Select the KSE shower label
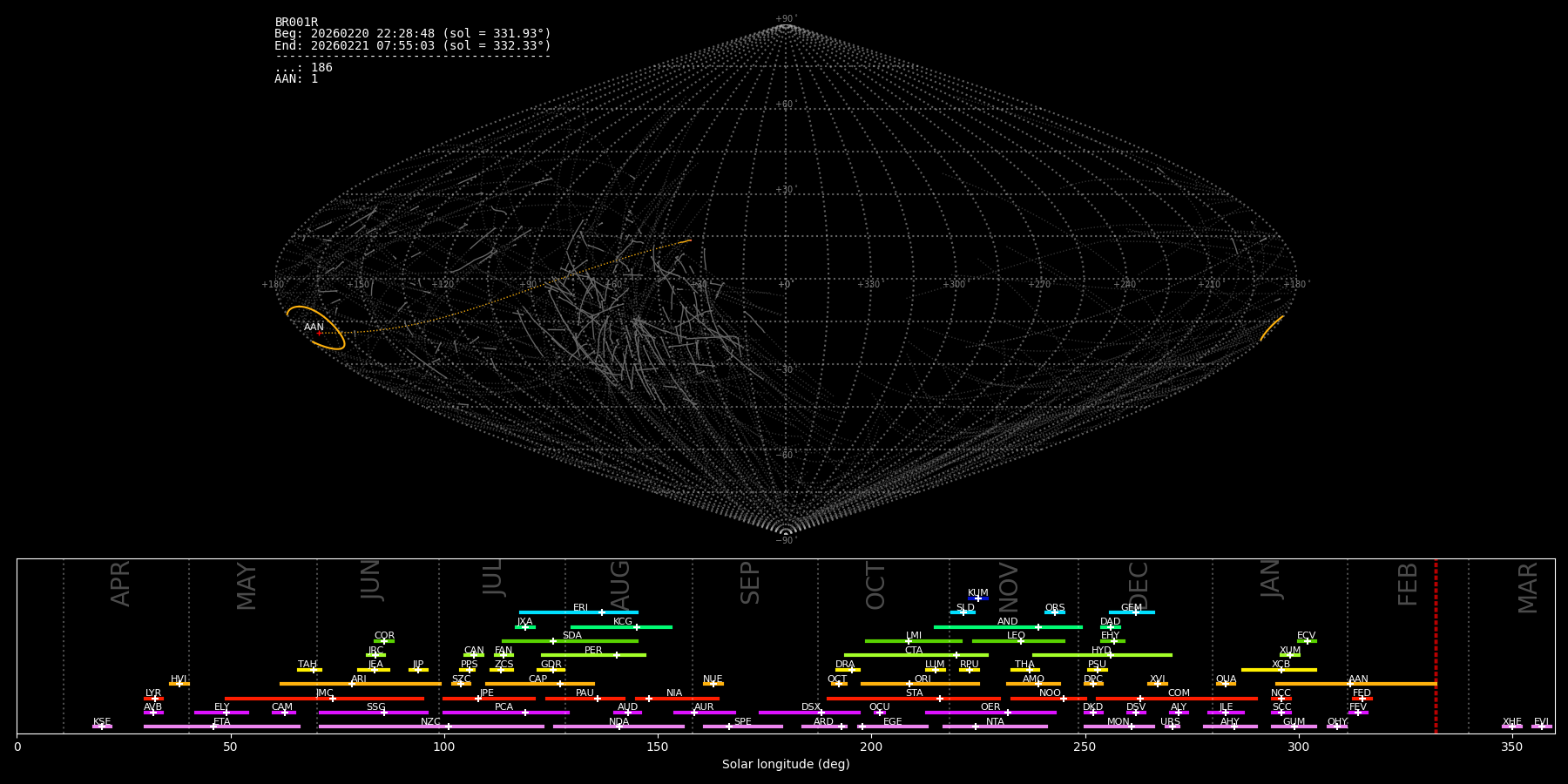Image resolution: width=1568 pixels, height=784 pixels. point(102,722)
